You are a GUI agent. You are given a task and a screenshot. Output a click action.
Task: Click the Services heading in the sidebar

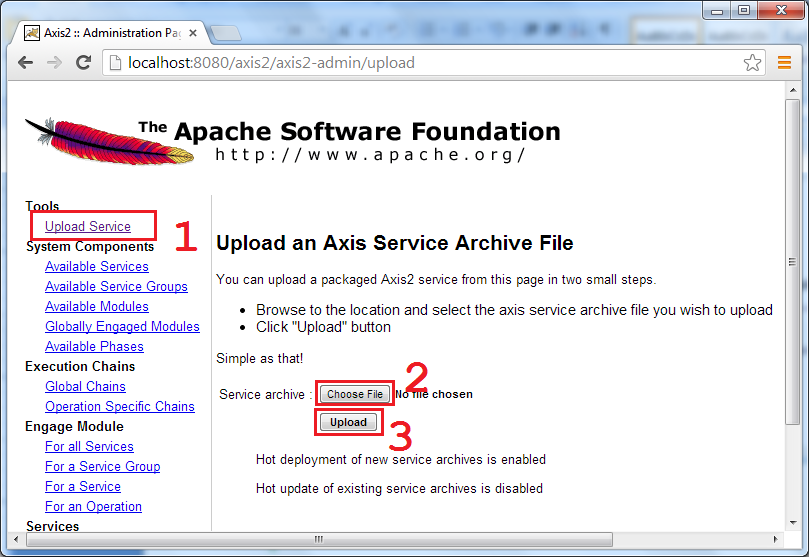pyautogui.click(x=53, y=526)
